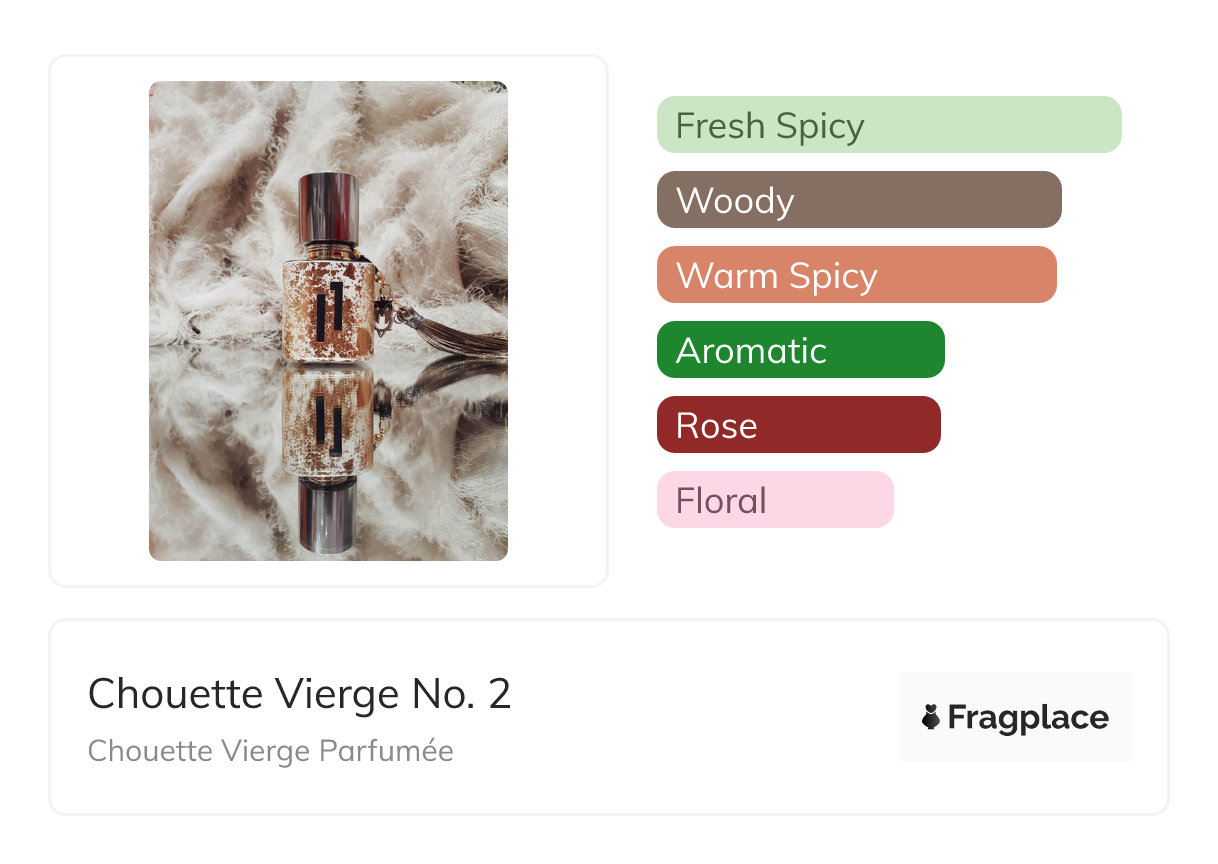The height and width of the screenshot is (864, 1218).
Task: Click the pink Floral accord bar
Action: [x=774, y=500]
